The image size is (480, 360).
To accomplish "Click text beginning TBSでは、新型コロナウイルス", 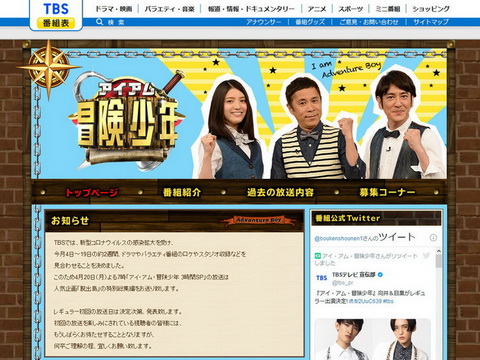I will point(114,243).
